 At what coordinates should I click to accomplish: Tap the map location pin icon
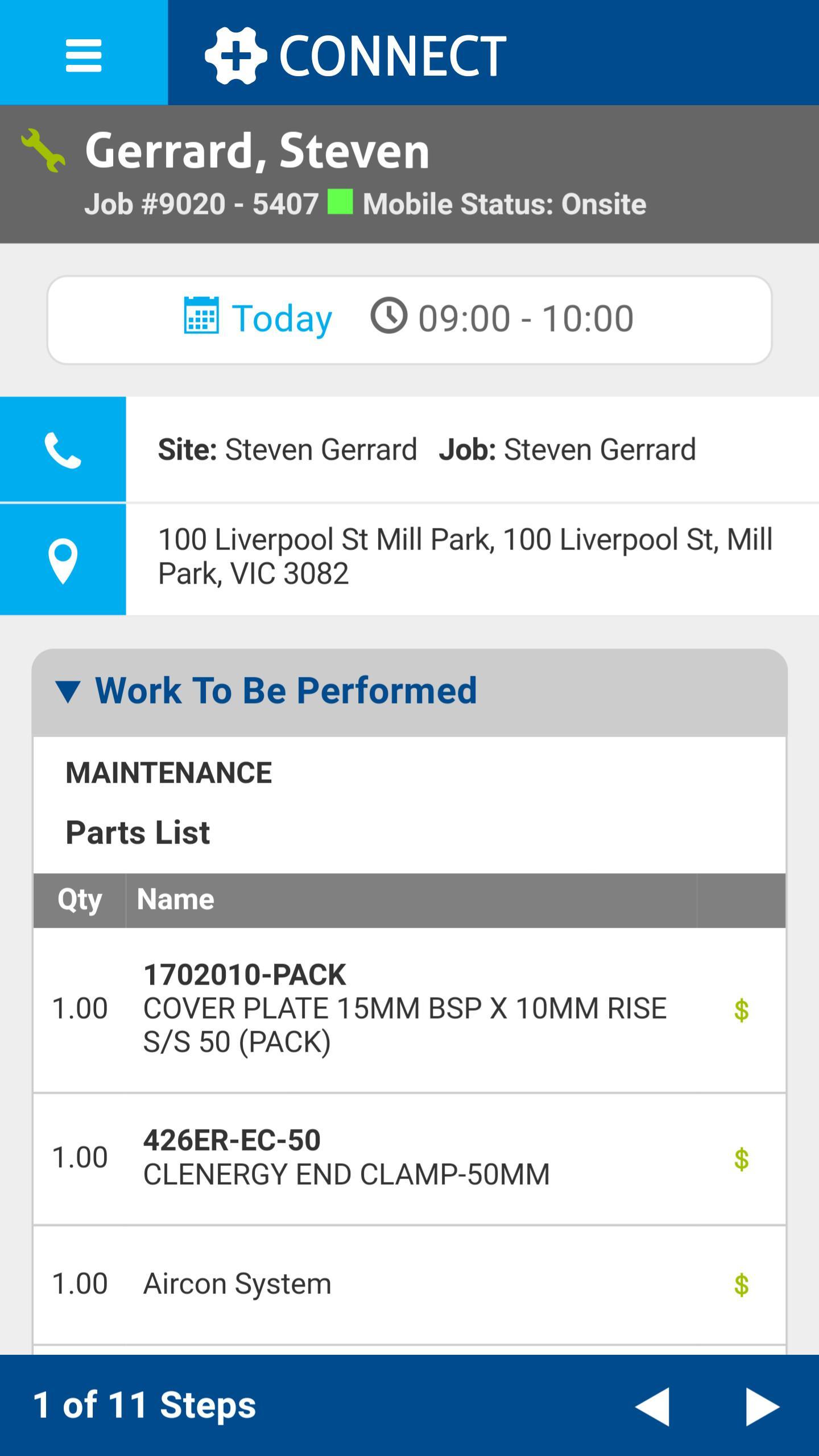[63, 560]
